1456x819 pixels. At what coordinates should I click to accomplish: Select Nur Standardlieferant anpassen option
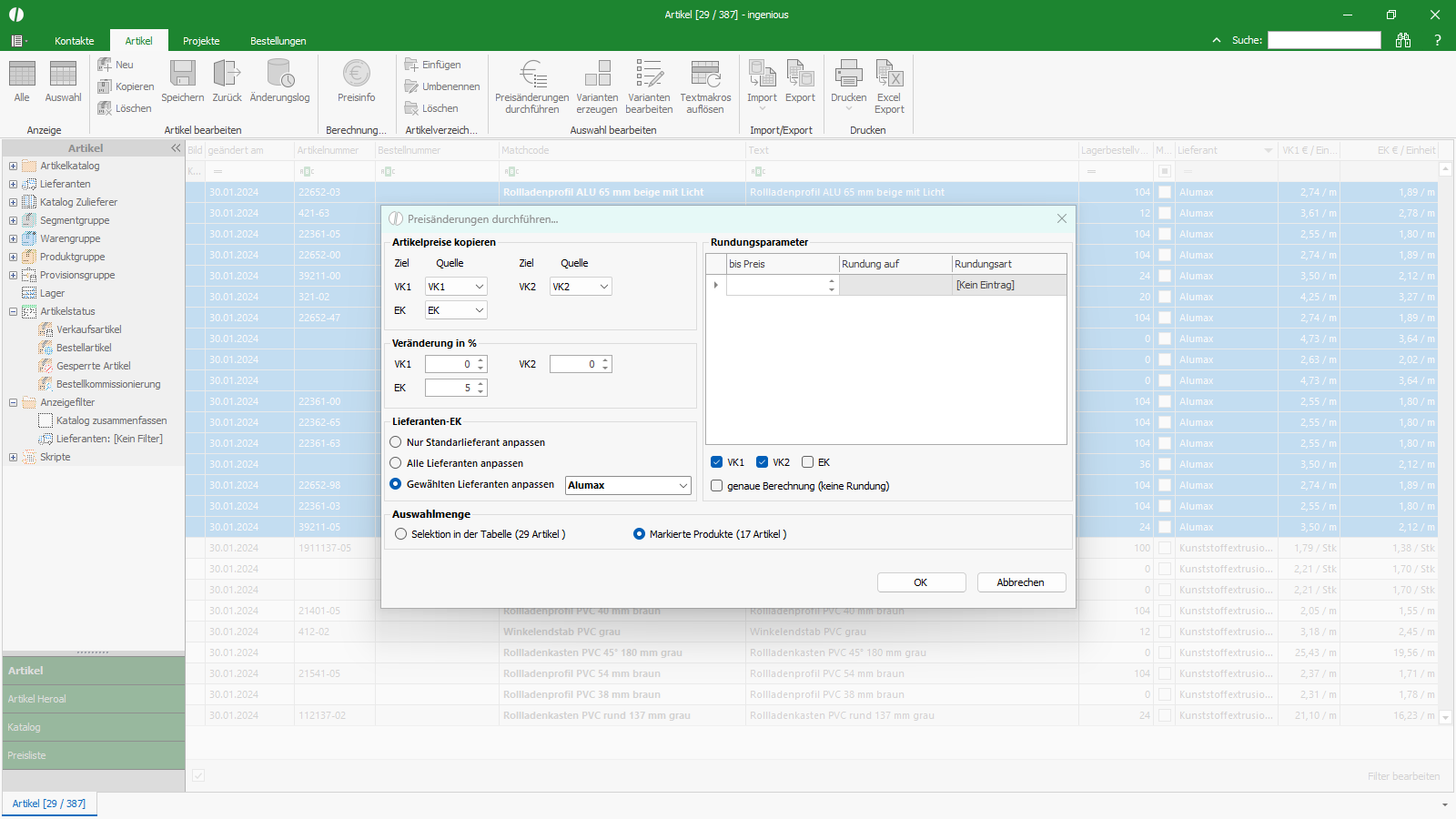(x=396, y=442)
